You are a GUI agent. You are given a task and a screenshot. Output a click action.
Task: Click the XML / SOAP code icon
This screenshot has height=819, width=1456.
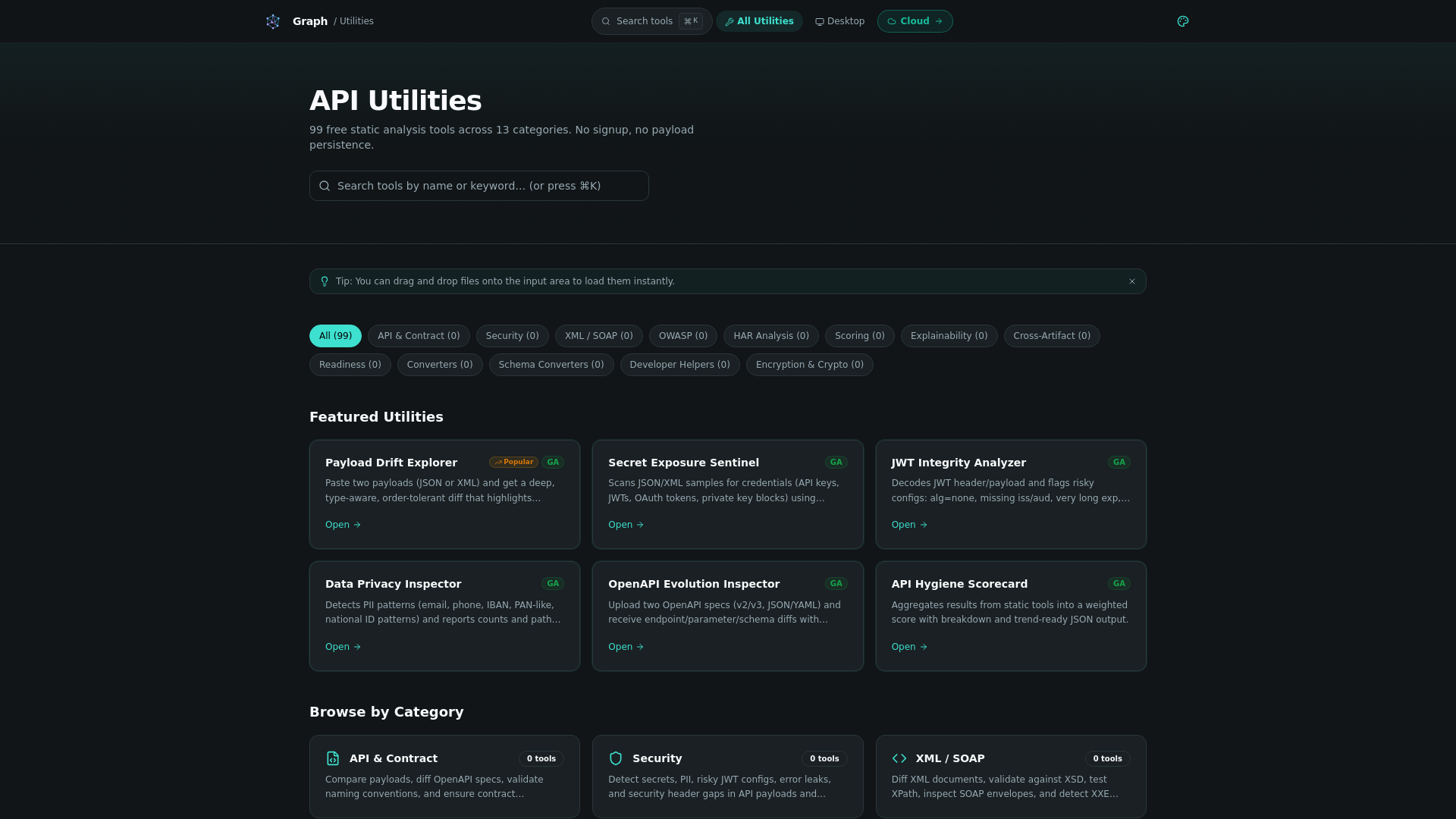click(x=899, y=758)
